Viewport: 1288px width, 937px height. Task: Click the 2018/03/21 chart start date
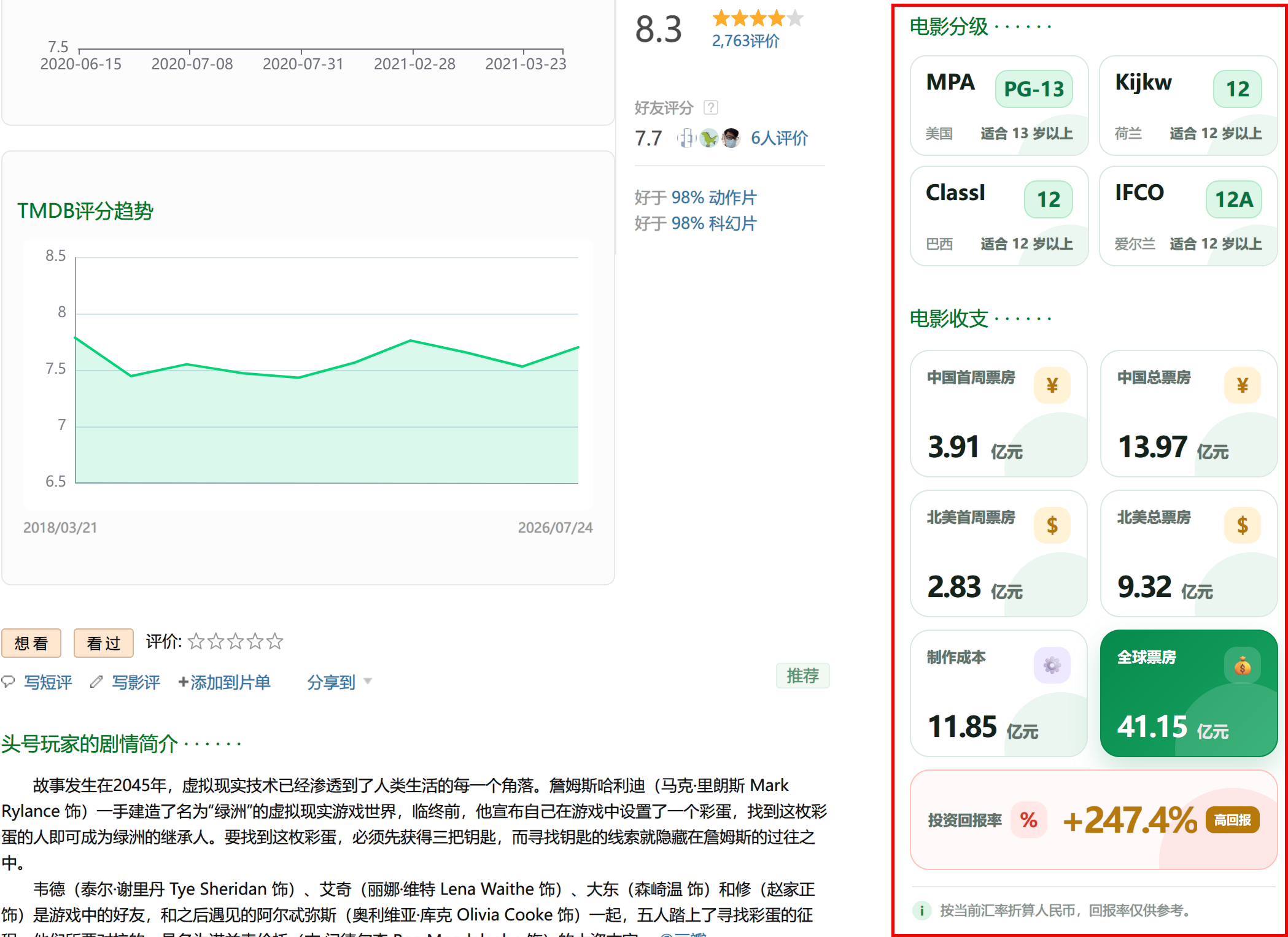click(60, 528)
